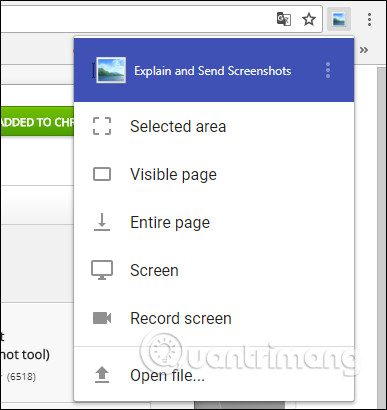Click the video camera Record screen icon
Image resolution: width=387 pixels, height=410 pixels.
[102, 318]
